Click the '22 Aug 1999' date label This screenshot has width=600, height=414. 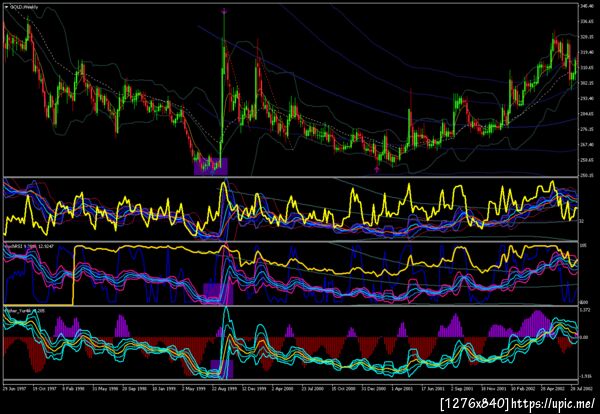pos(226,388)
